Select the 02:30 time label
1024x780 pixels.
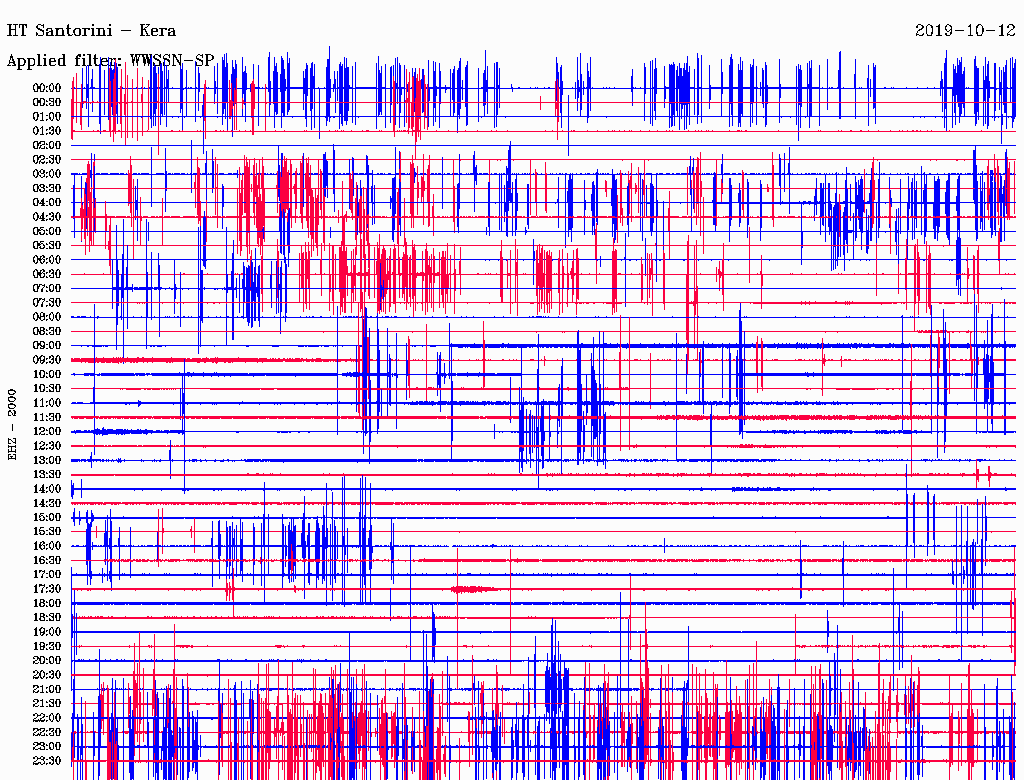click(47, 160)
